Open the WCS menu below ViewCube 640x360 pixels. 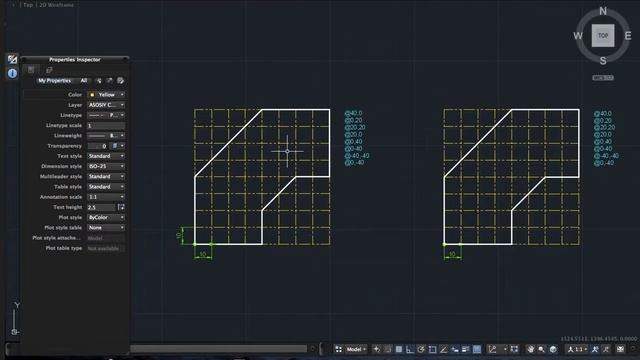pyautogui.click(x=603, y=78)
